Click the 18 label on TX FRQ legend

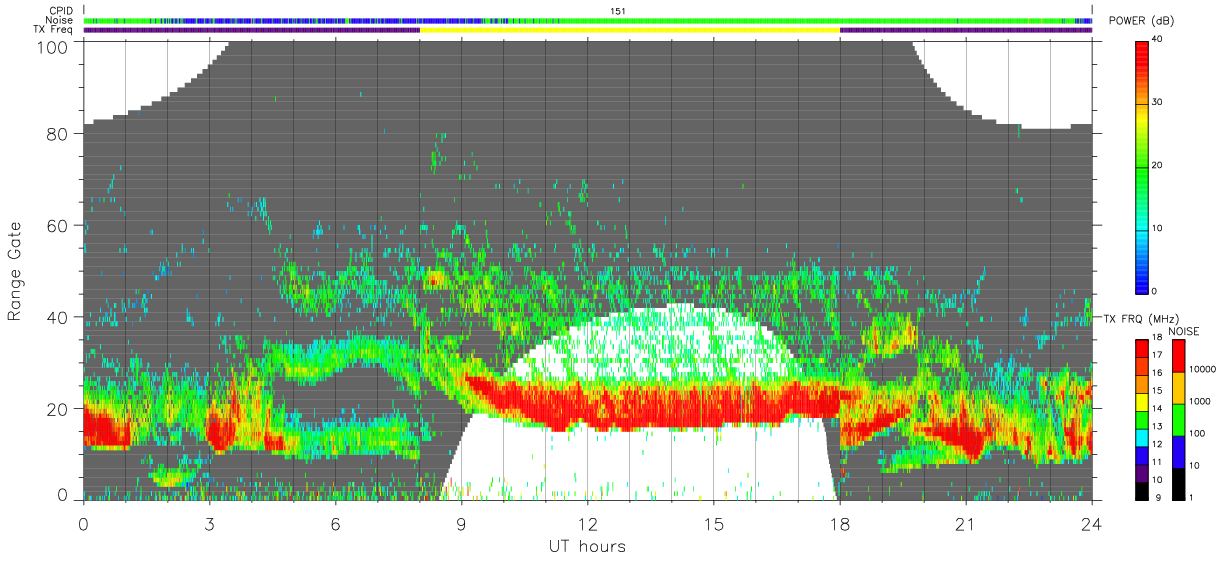click(x=1159, y=339)
